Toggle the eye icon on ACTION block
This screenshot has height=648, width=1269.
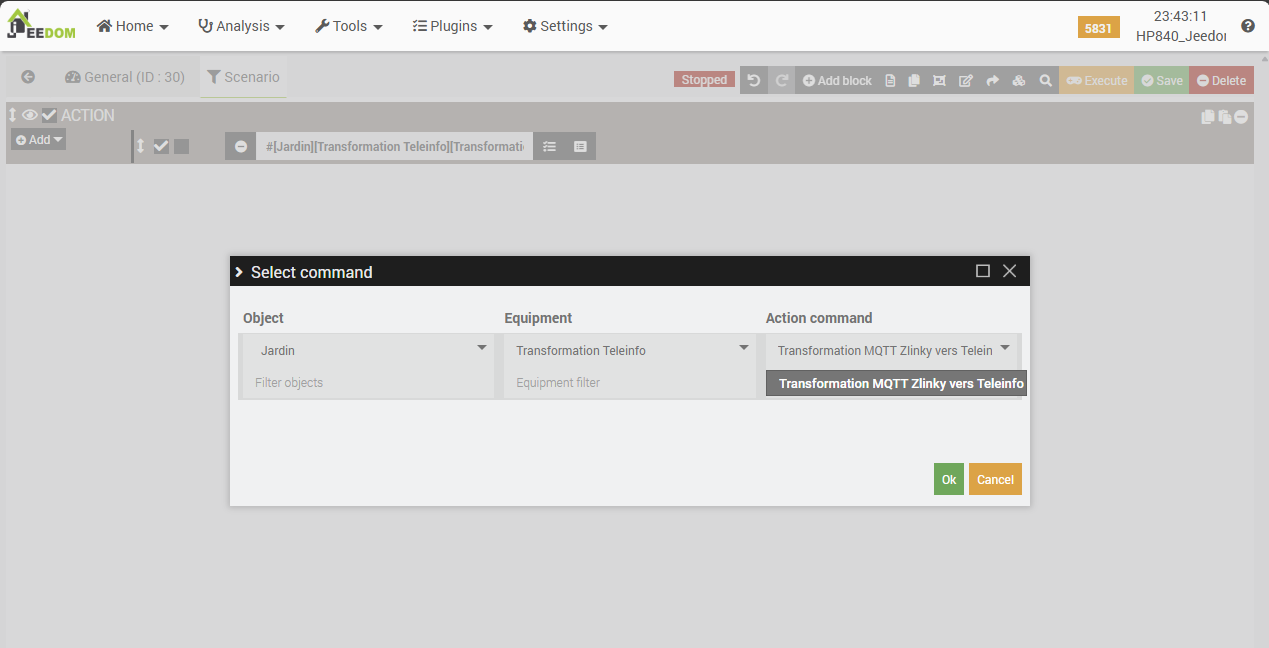[30, 115]
